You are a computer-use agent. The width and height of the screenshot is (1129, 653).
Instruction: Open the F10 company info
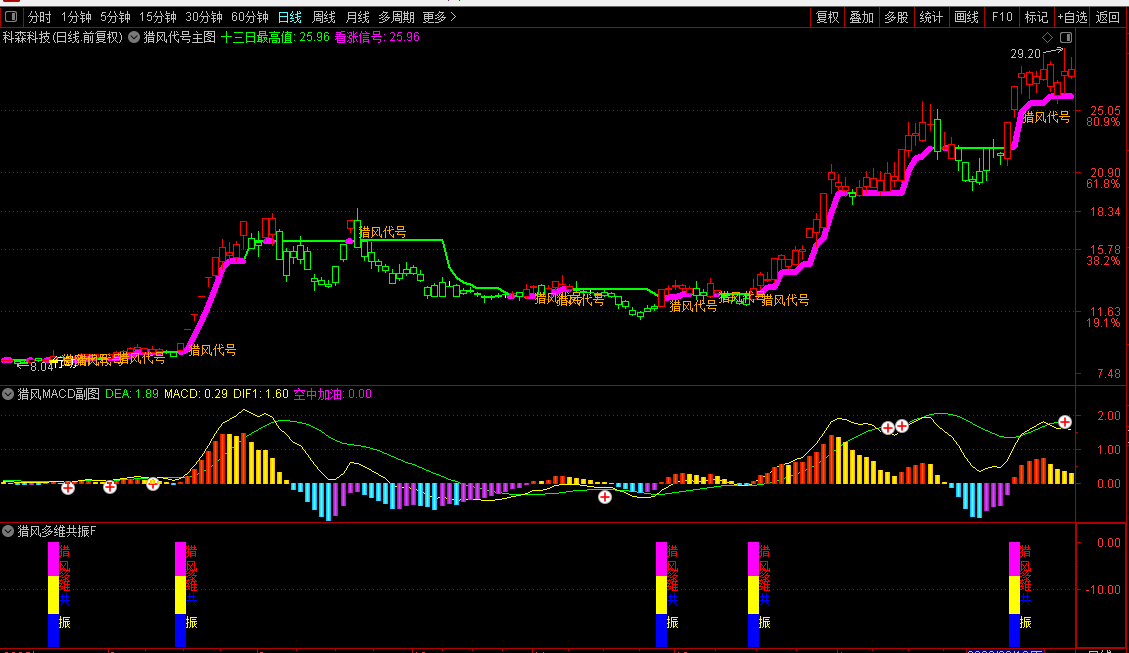pyautogui.click(x=1002, y=17)
